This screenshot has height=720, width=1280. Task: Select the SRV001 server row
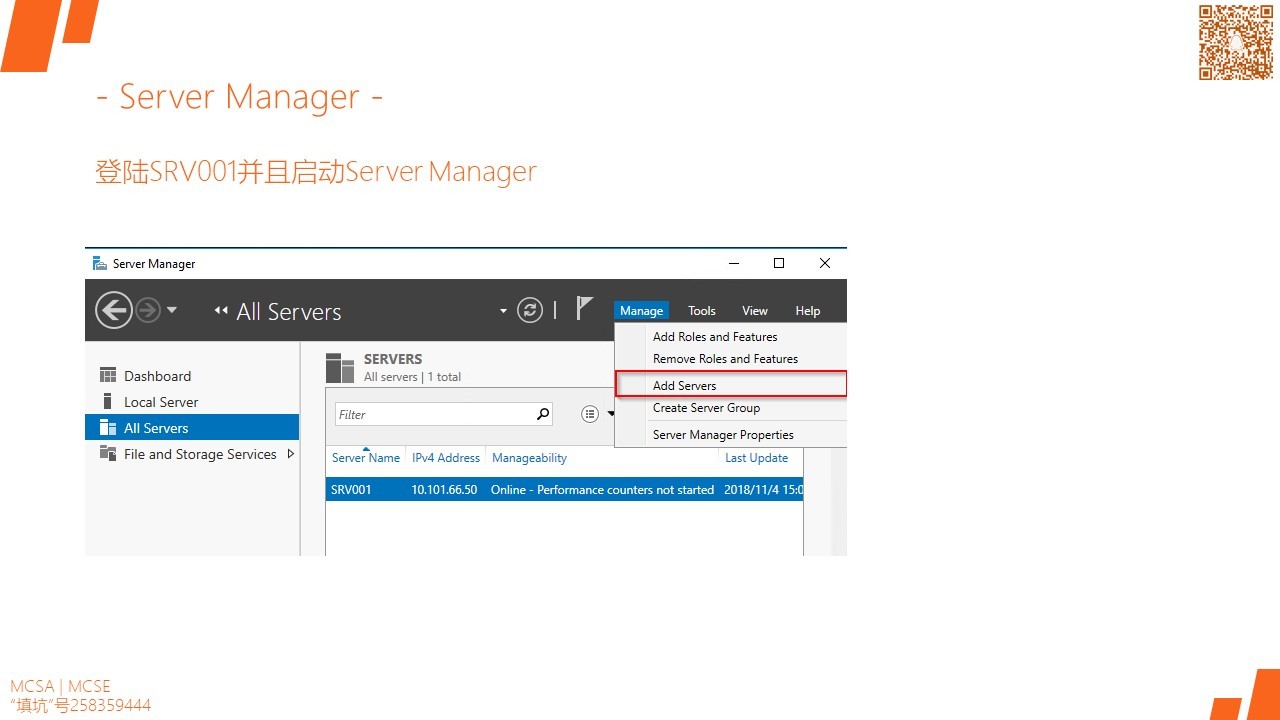[564, 490]
